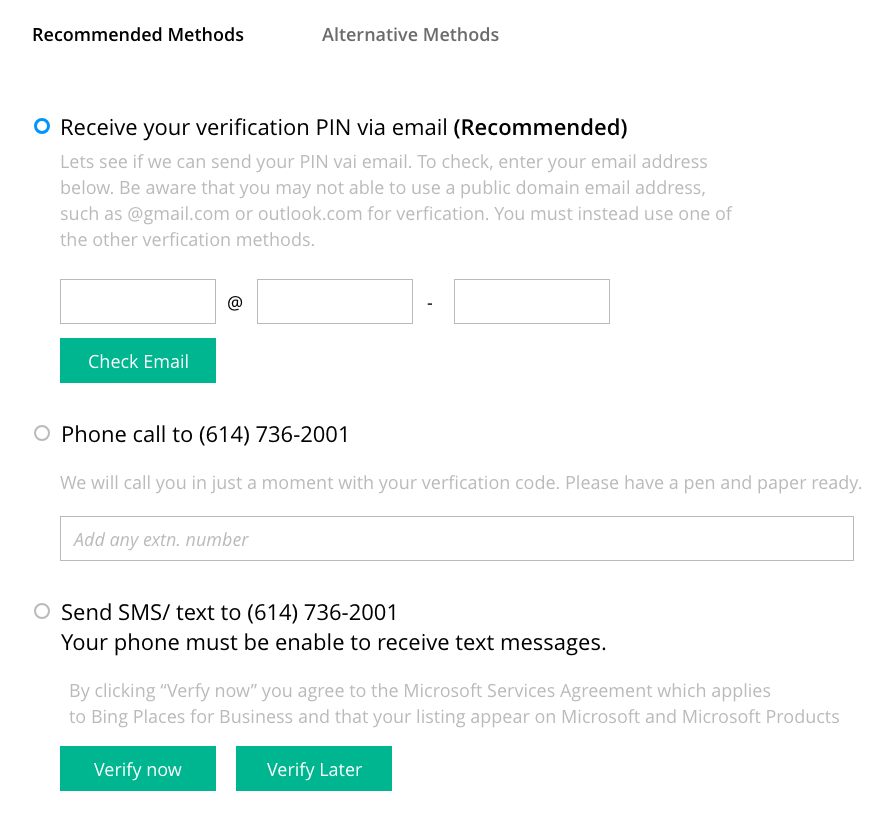Click the 'Your phone must be enable' message
892x829 pixels.
[x=333, y=643]
